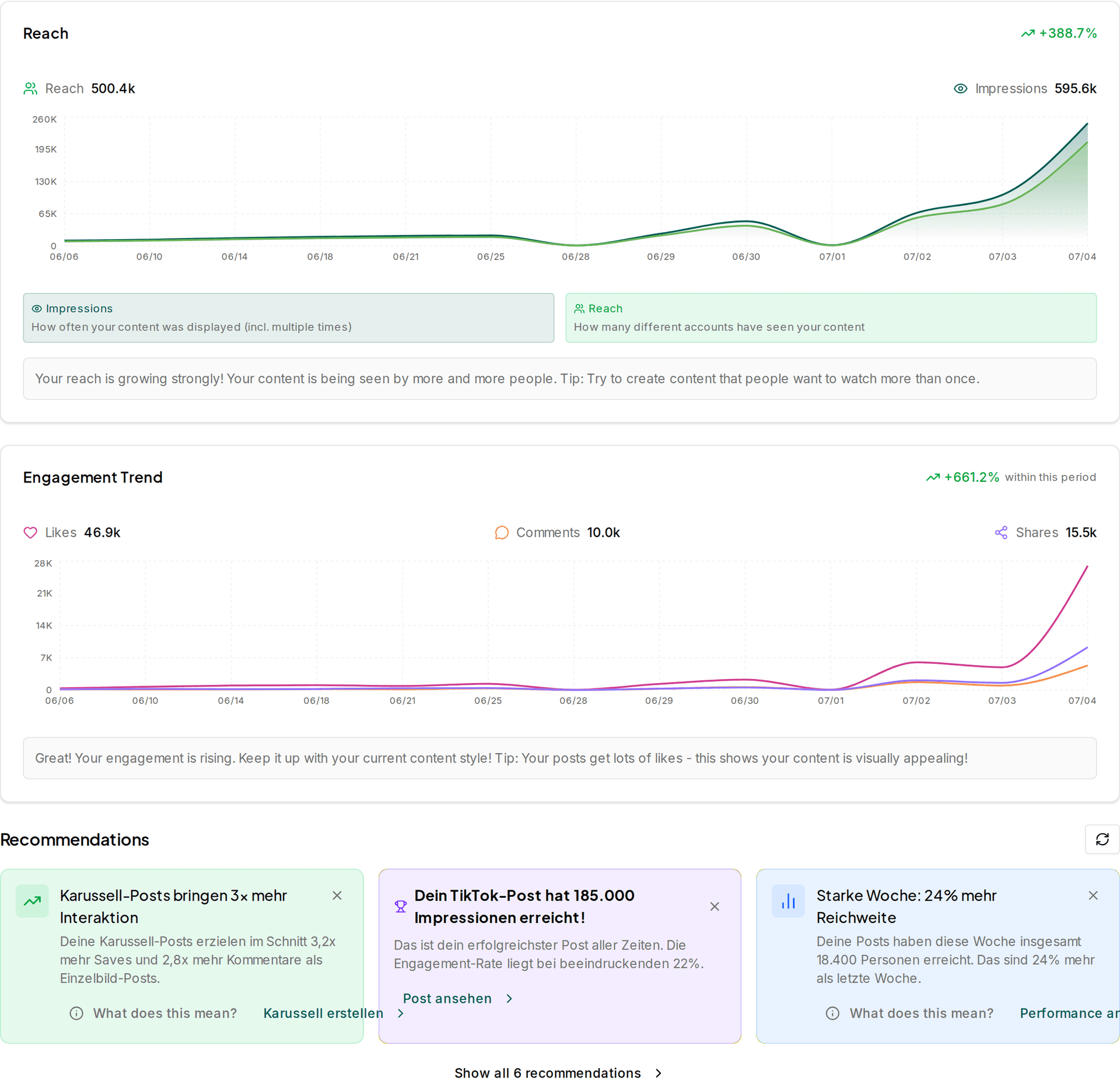Screen dimensions: 1120x1088
Task: Click What does this mean on Karussell card
Action: [x=165, y=1013]
